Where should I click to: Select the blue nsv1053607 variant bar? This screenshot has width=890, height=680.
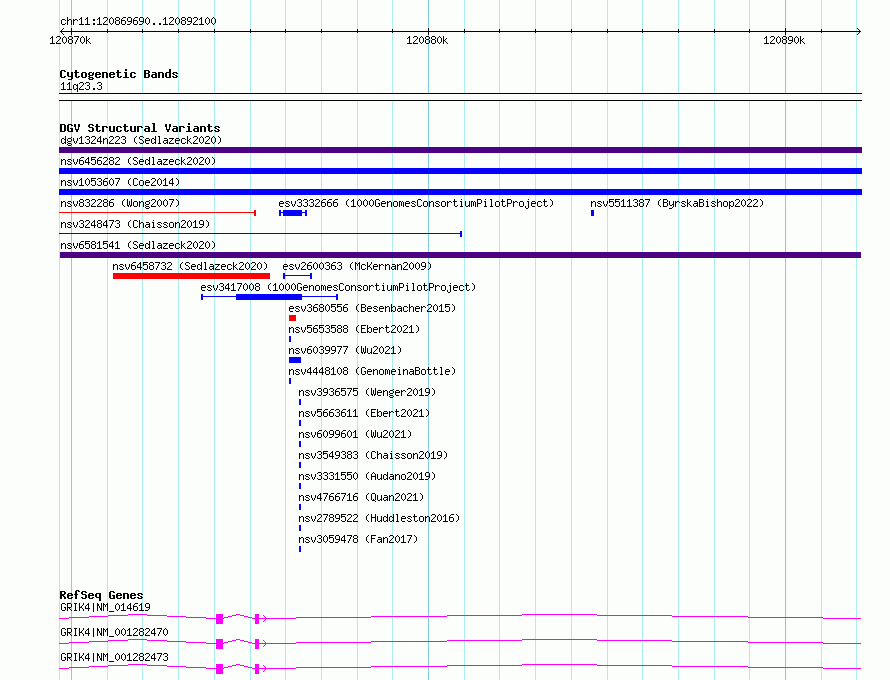[x=460, y=192]
